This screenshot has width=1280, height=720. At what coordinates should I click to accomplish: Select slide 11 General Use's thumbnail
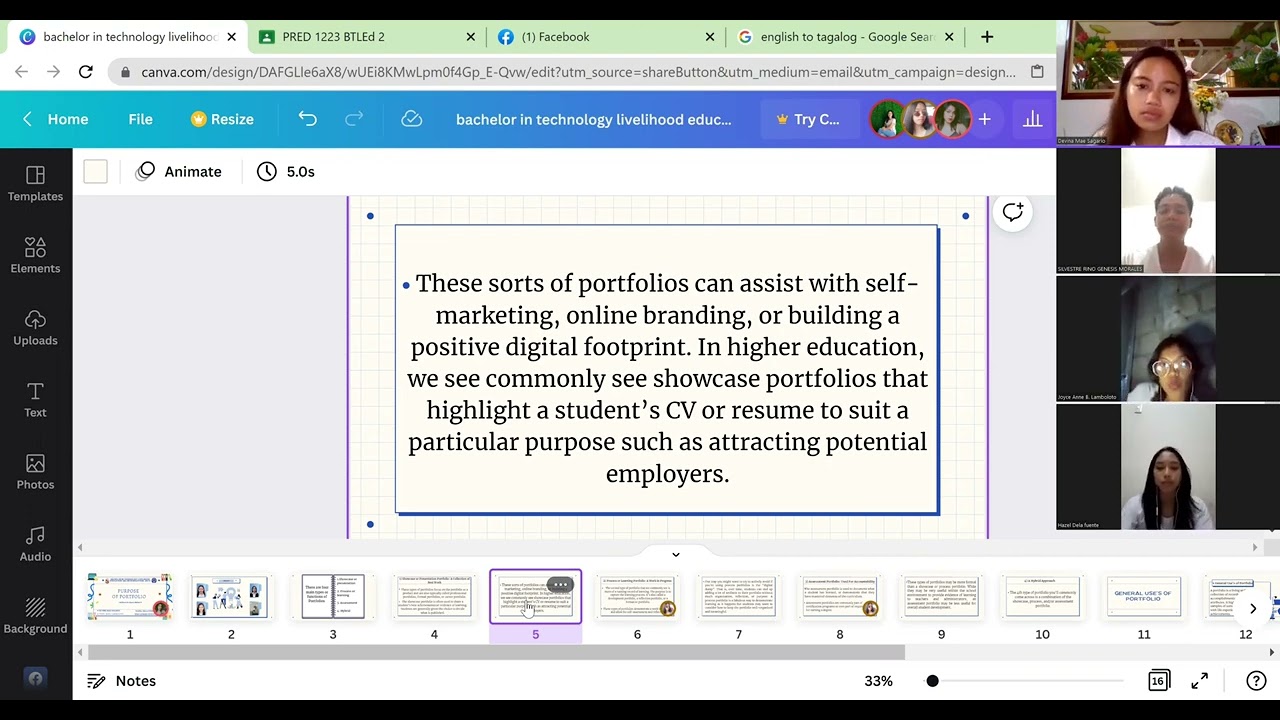(1144, 597)
